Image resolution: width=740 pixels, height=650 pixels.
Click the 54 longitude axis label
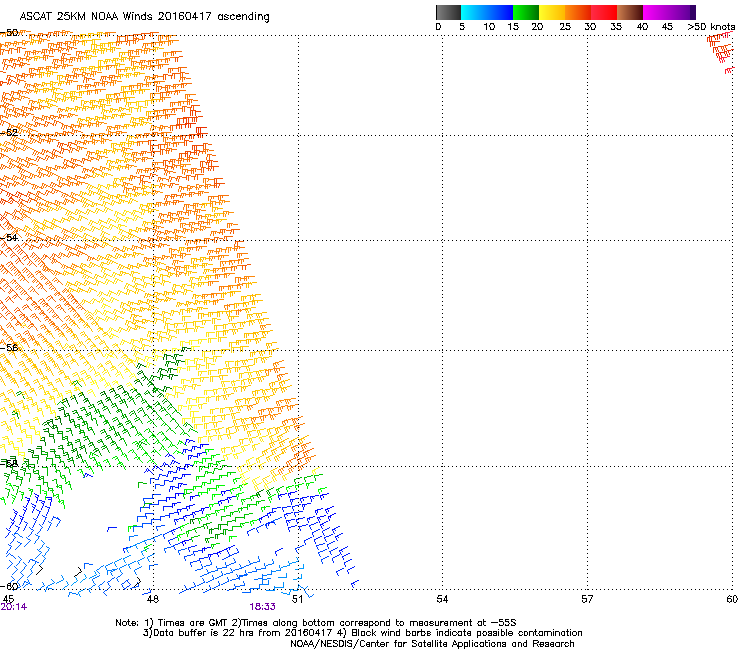click(x=442, y=599)
